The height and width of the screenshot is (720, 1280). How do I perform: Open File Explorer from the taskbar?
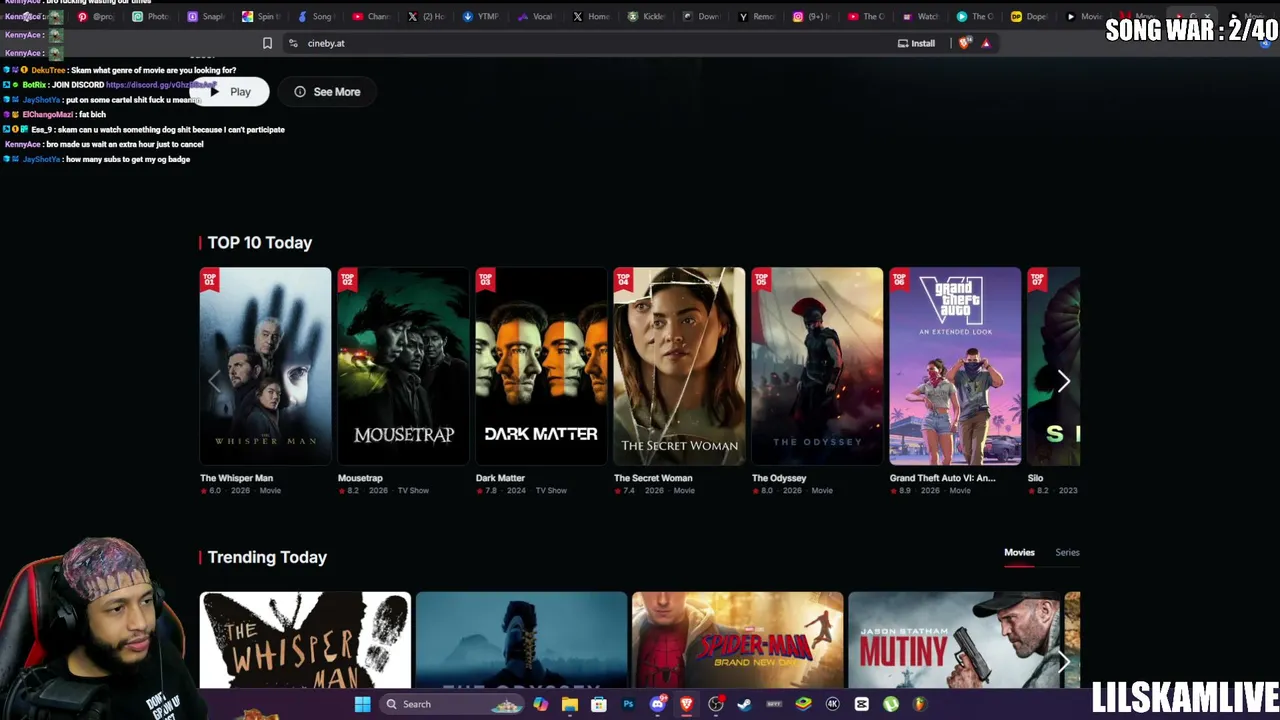(569, 704)
